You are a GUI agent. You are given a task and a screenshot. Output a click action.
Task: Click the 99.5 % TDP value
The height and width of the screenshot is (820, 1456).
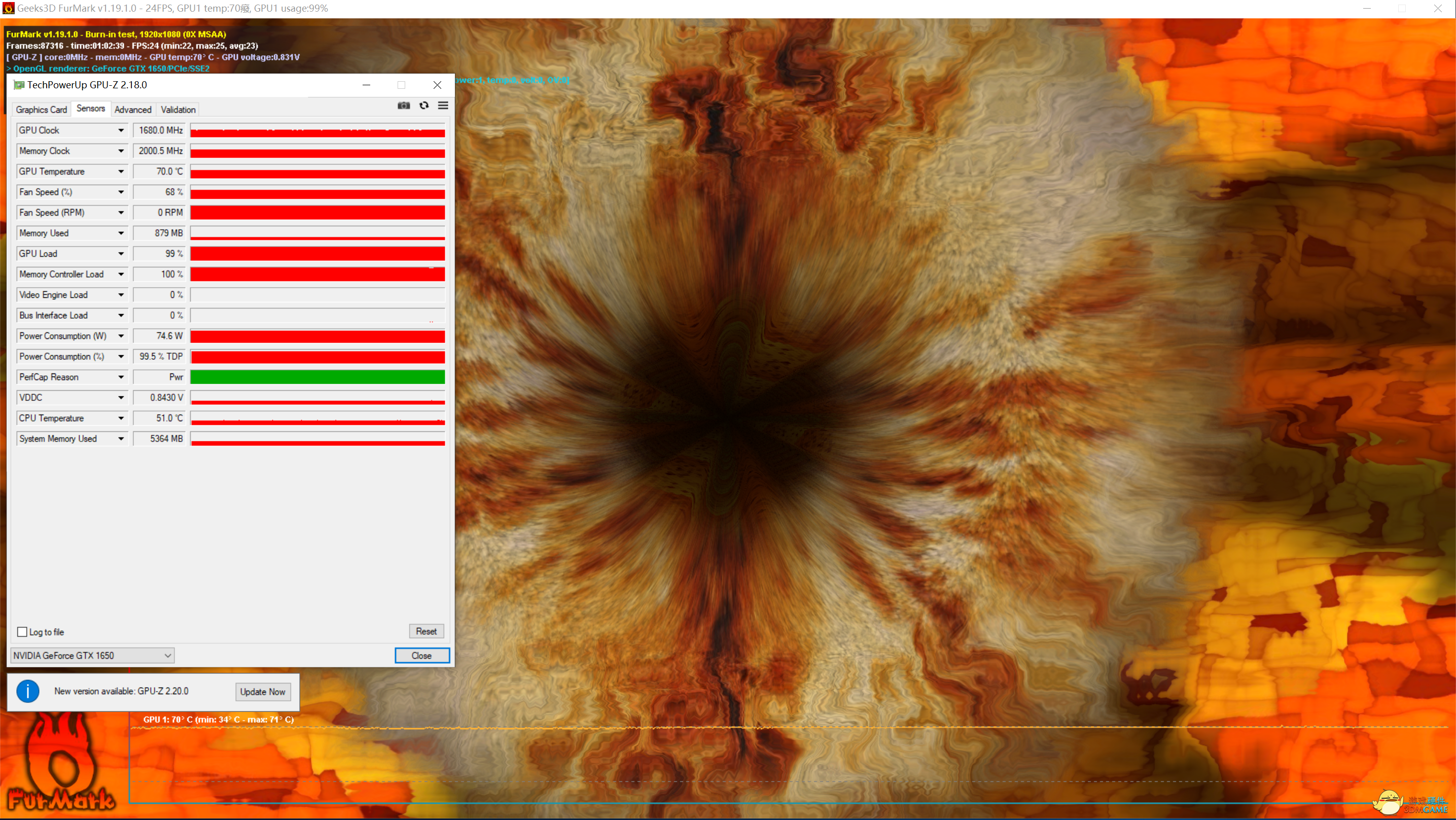(x=159, y=356)
